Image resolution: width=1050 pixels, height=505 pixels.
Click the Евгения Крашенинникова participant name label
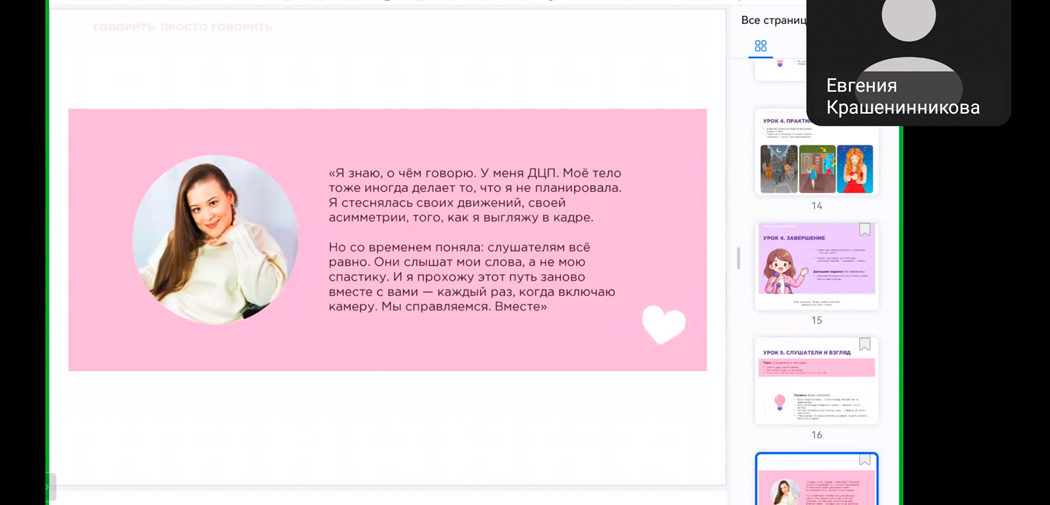pos(903,96)
